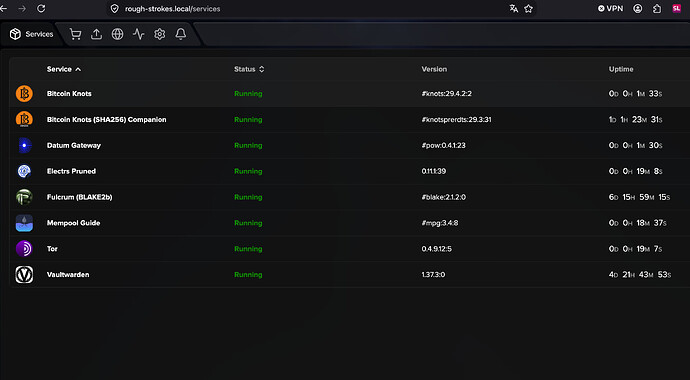Open the browser account profile icon

[x=638, y=8]
